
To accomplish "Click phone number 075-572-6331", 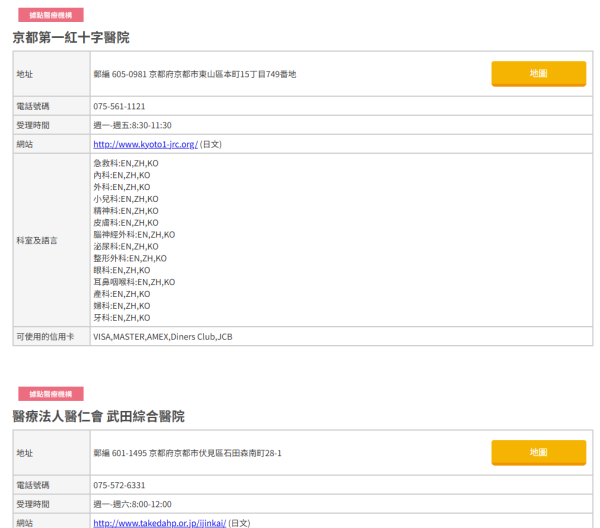I will (119, 485).
